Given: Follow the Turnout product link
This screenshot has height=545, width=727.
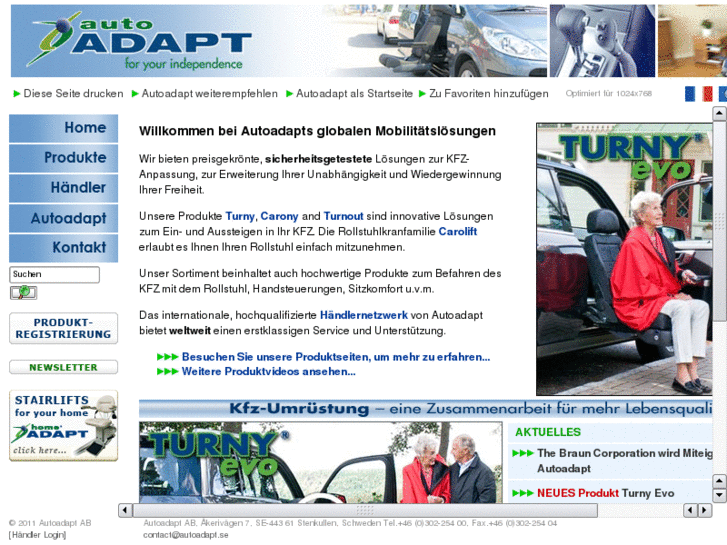Looking at the screenshot, I should tap(343, 216).
